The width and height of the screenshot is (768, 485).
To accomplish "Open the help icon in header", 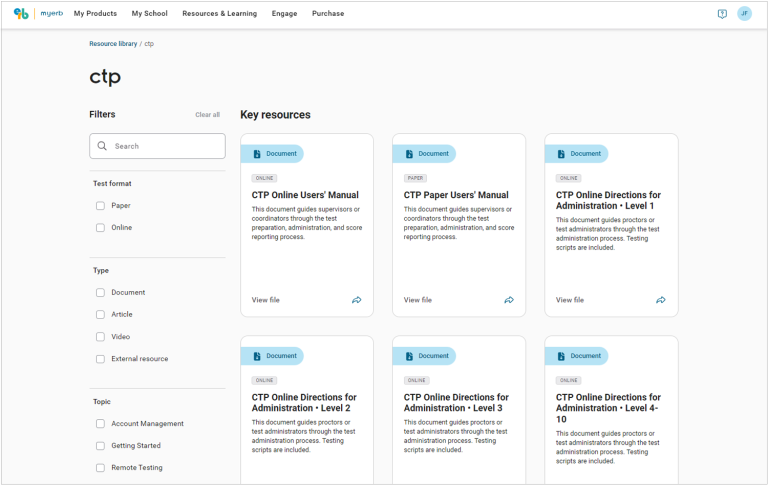I will [722, 14].
